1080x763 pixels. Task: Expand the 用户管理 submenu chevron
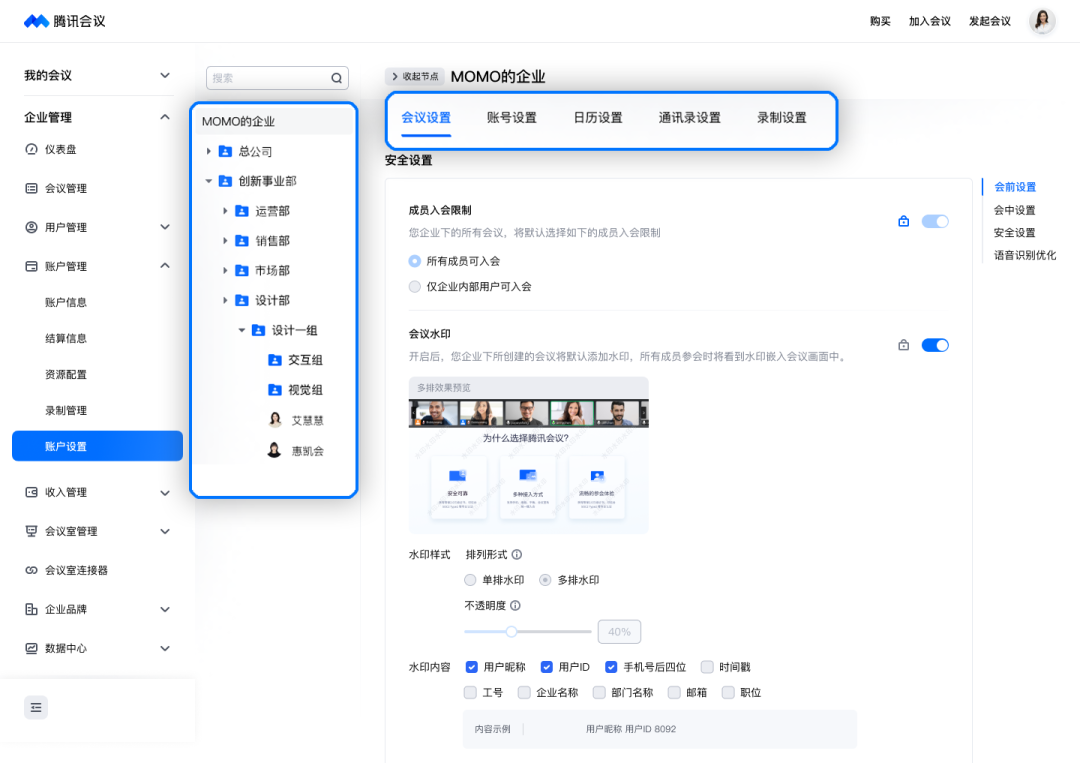pos(165,227)
